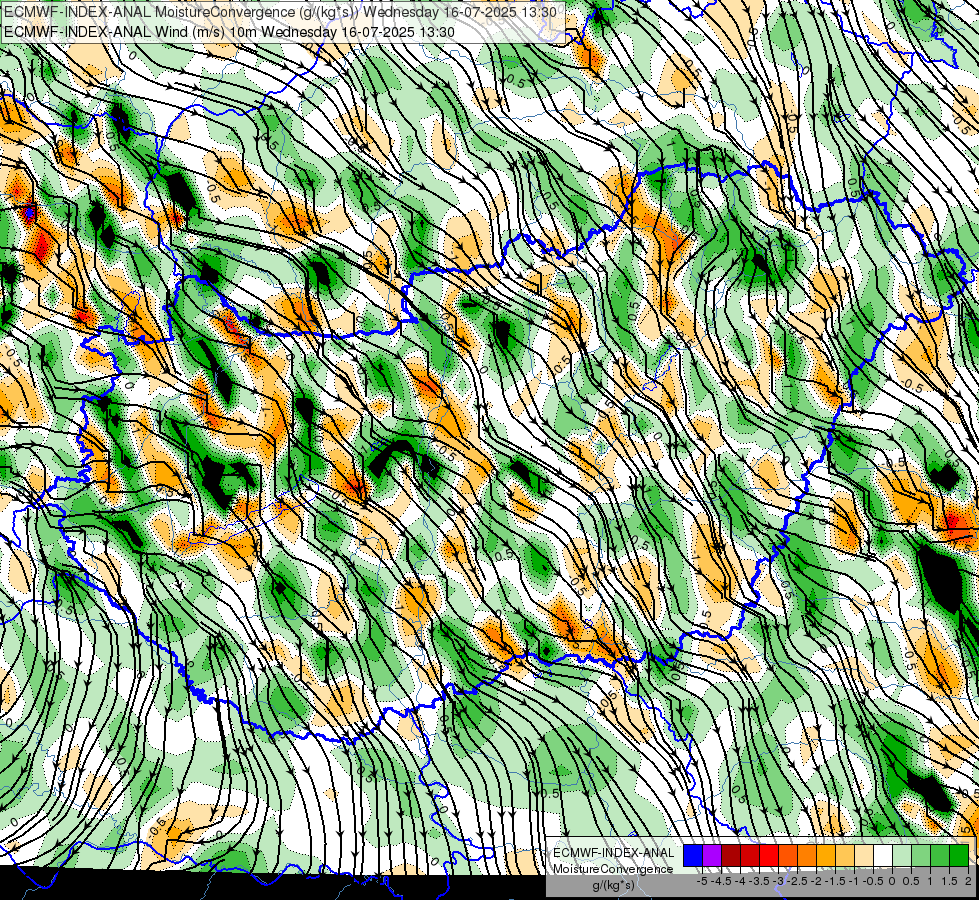Select legend swatch between -3.5 and -3

coord(769,856)
